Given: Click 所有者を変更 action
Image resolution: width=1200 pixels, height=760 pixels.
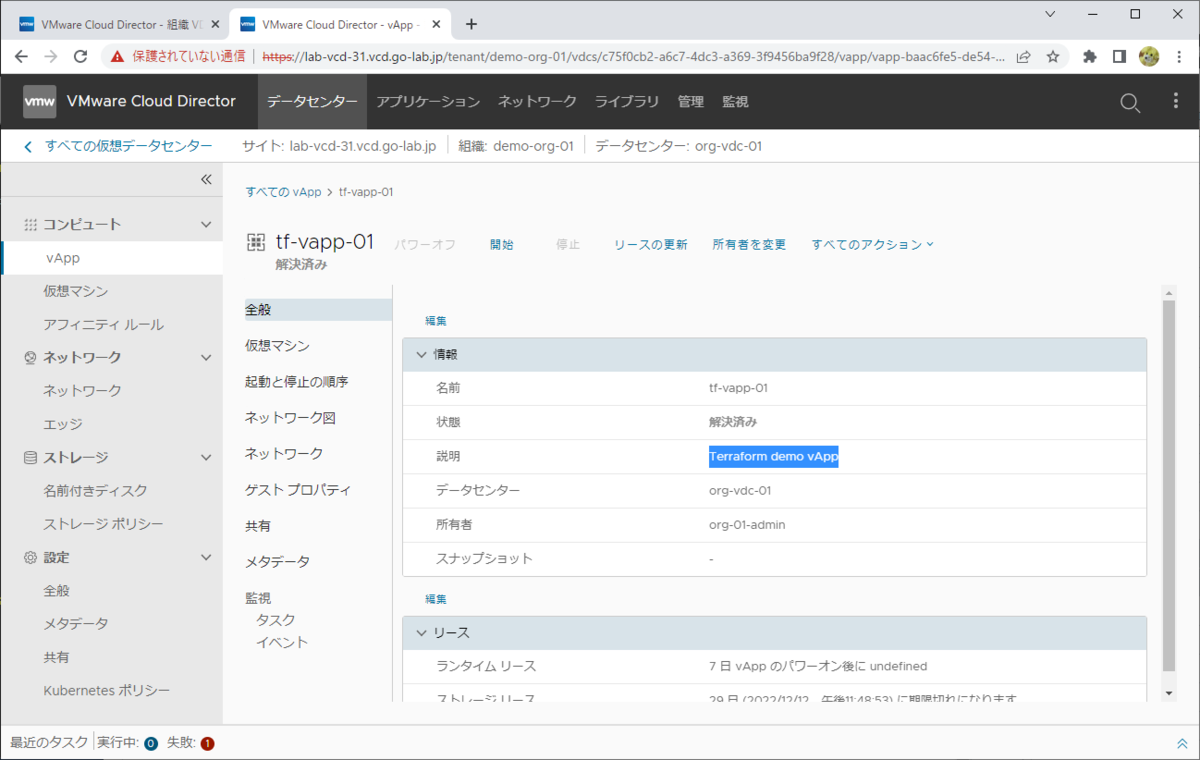Looking at the screenshot, I should tap(749, 244).
